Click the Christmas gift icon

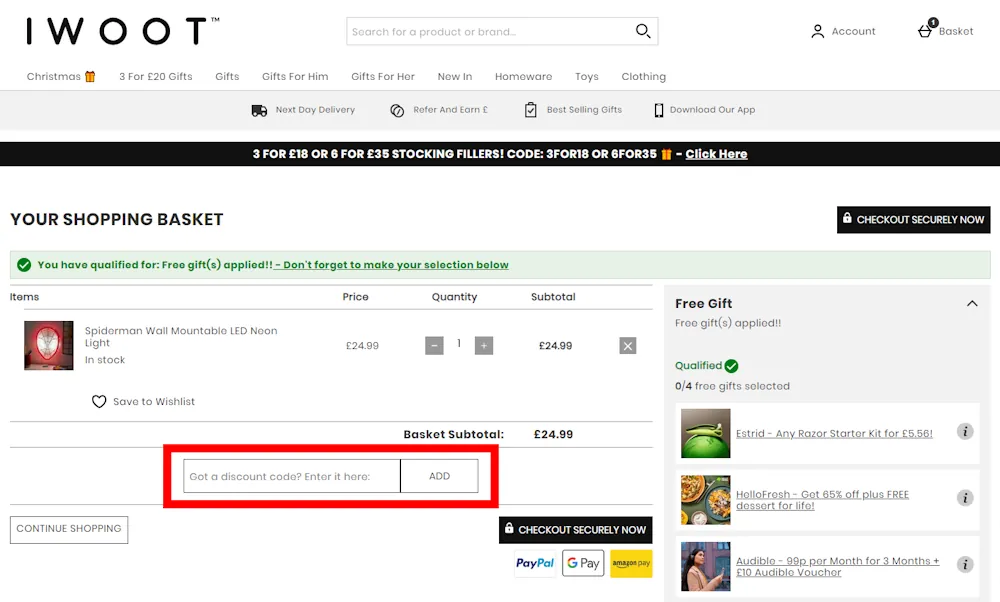90,77
